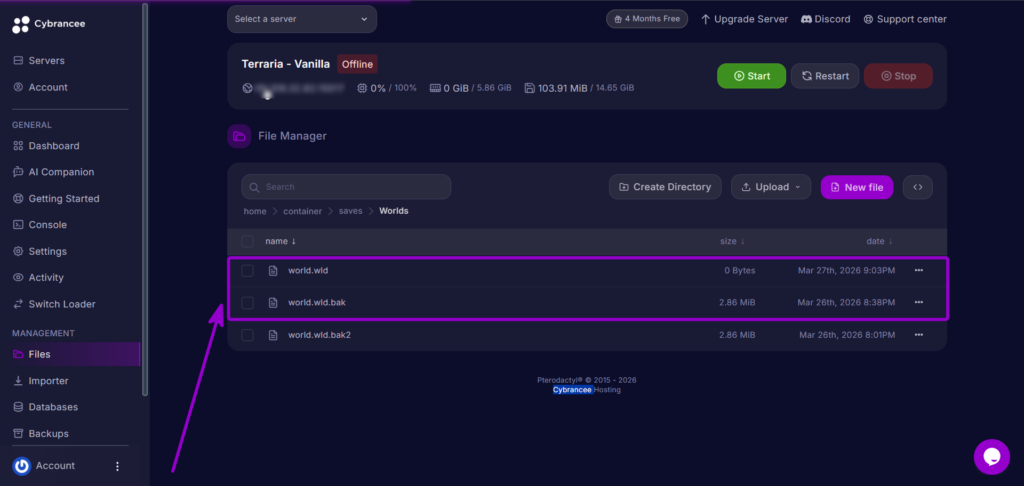This screenshot has height=486, width=1024.
Task: Create a New file
Action: (x=857, y=187)
